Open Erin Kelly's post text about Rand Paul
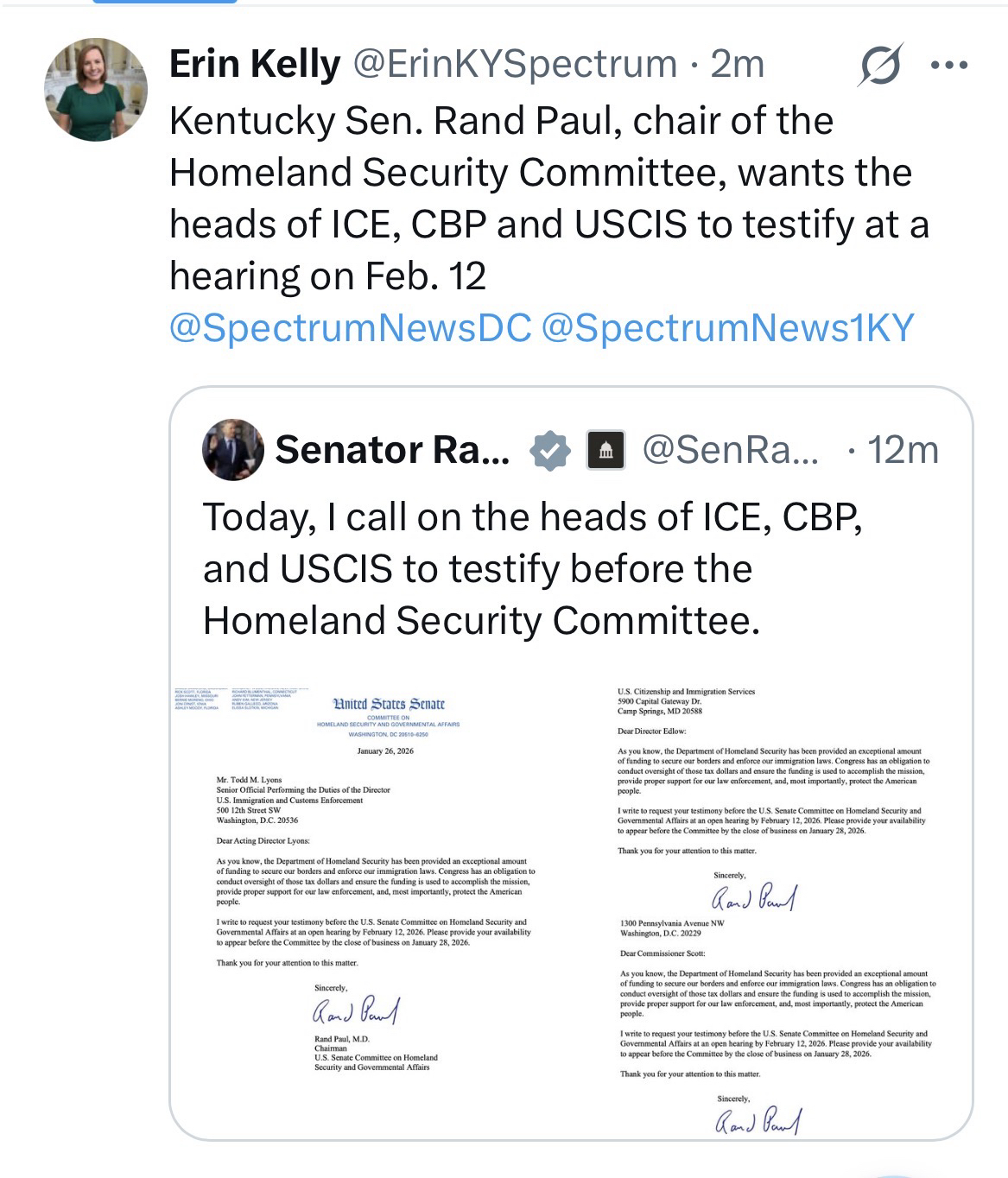Viewport: 1008px width, 1178px height. click(548, 198)
